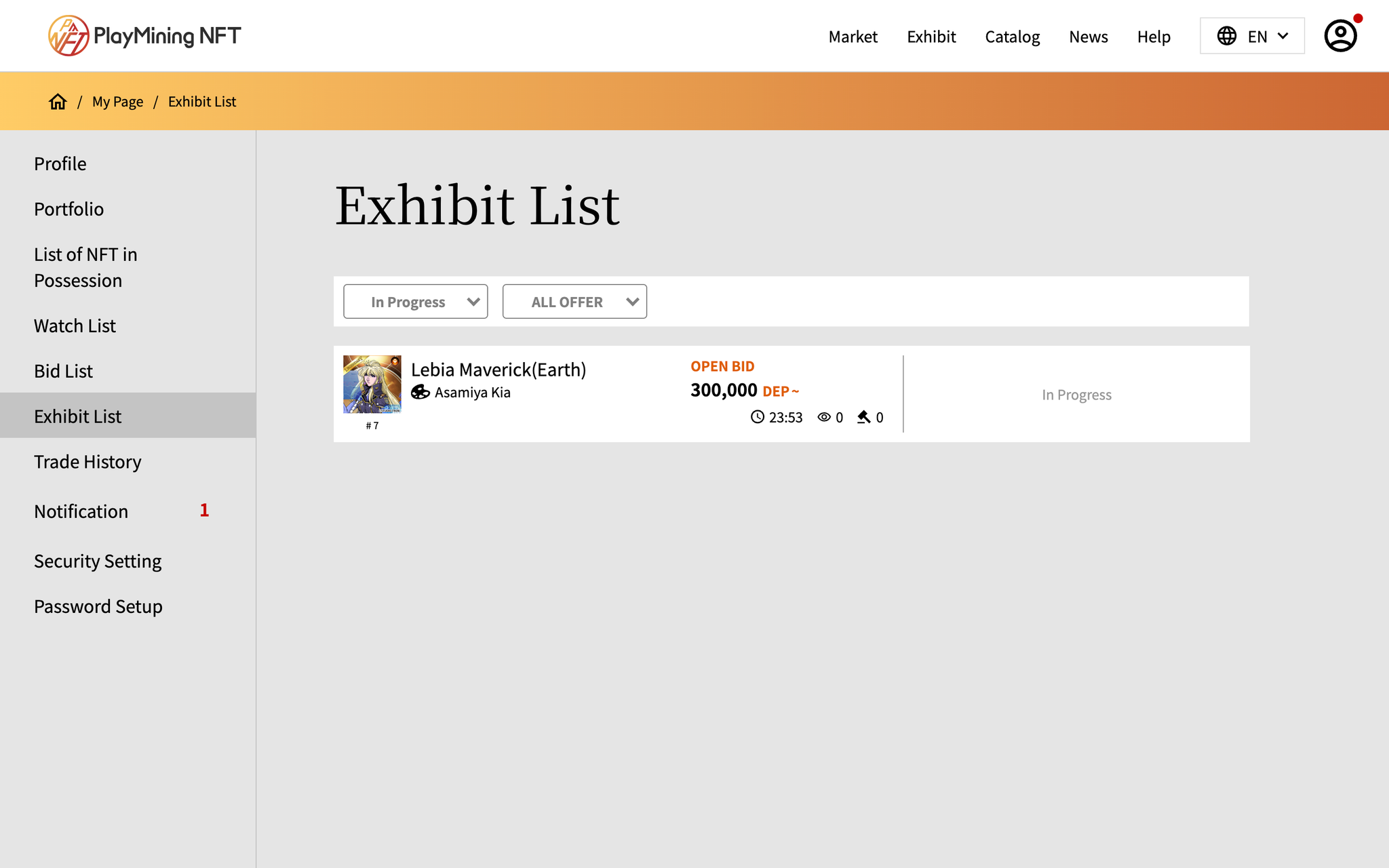Open Security Setting in sidebar
Image resolution: width=1389 pixels, height=868 pixels.
(x=98, y=561)
